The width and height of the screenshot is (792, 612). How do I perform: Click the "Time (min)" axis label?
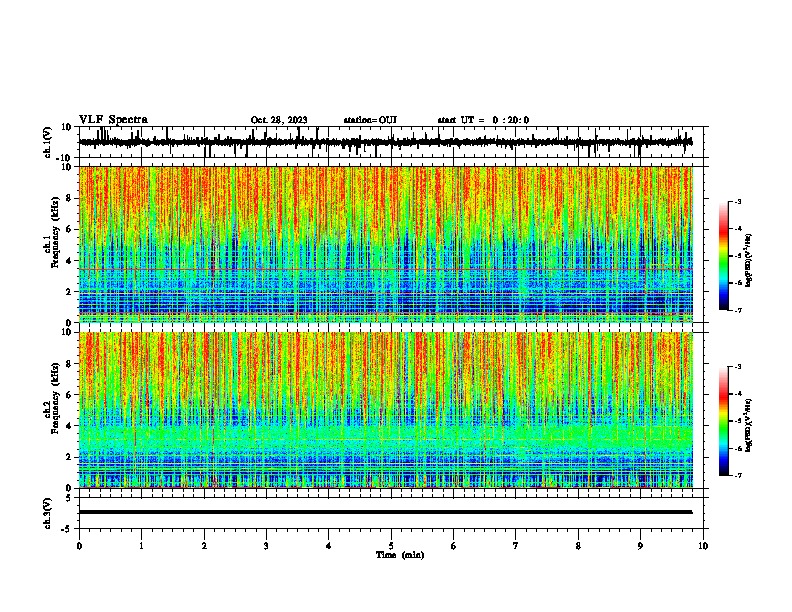[x=400, y=555]
